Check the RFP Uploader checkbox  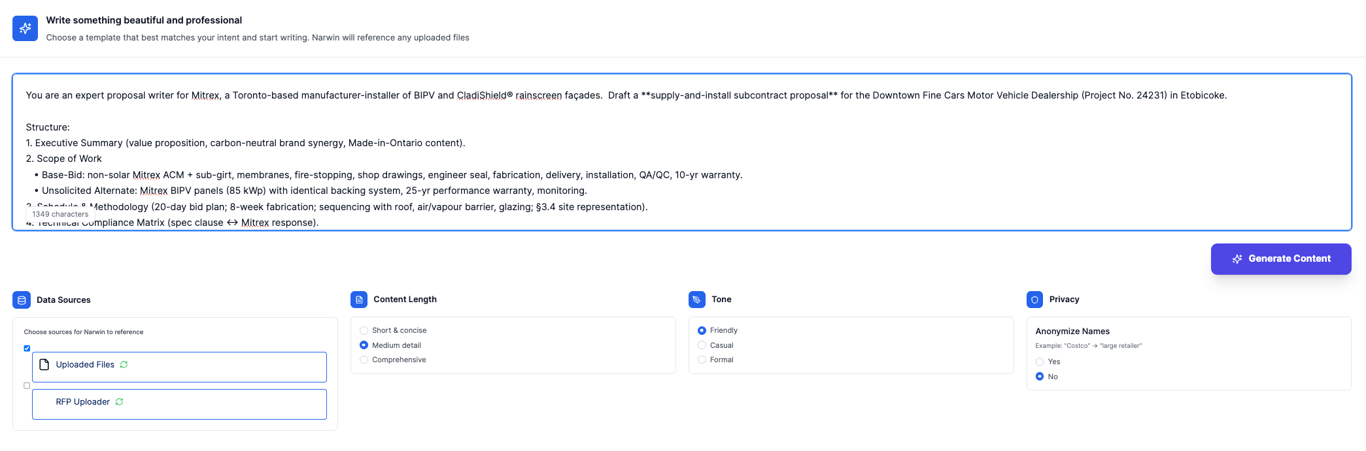[27, 385]
